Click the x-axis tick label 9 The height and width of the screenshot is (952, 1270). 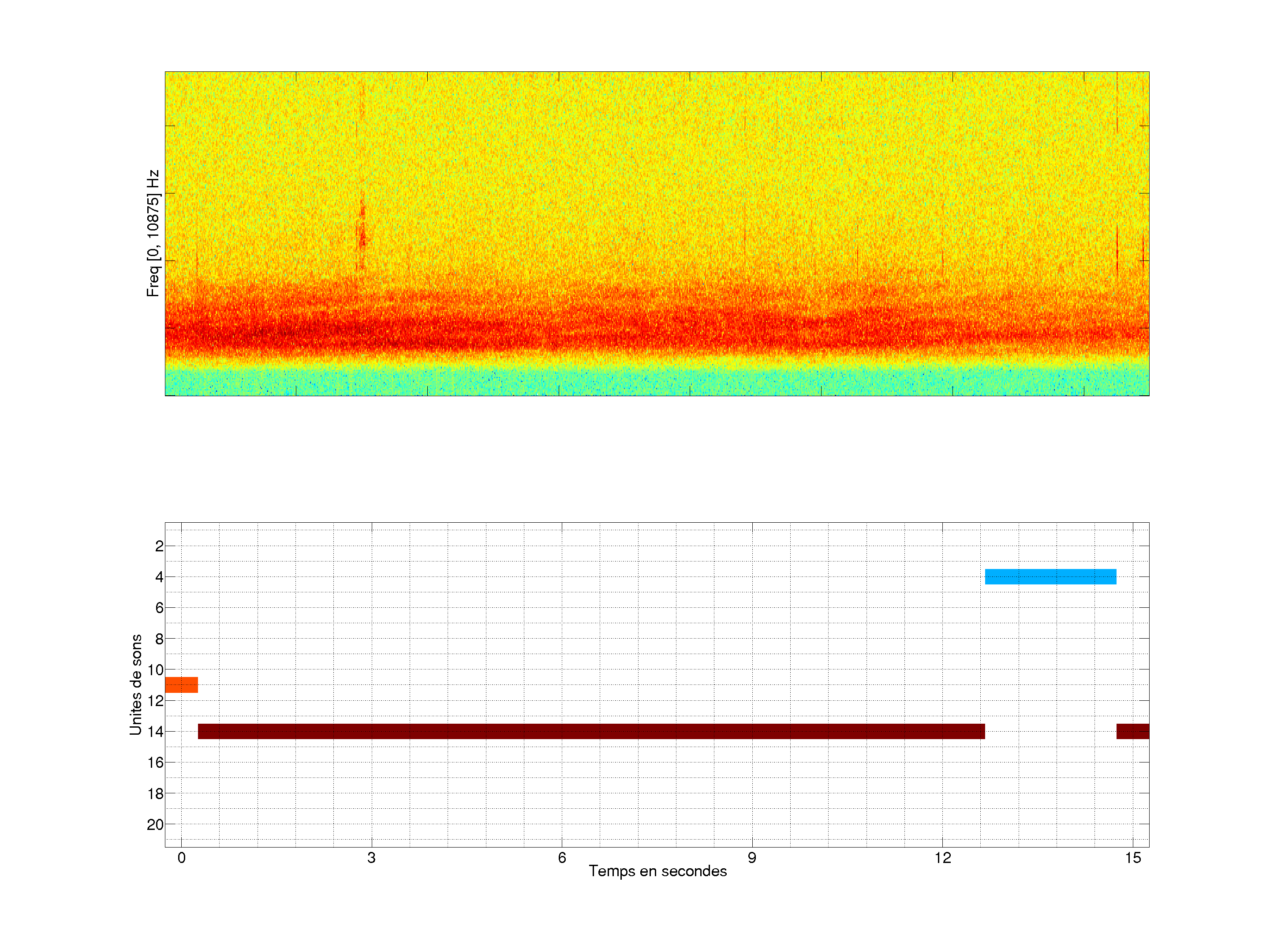coord(751,858)
